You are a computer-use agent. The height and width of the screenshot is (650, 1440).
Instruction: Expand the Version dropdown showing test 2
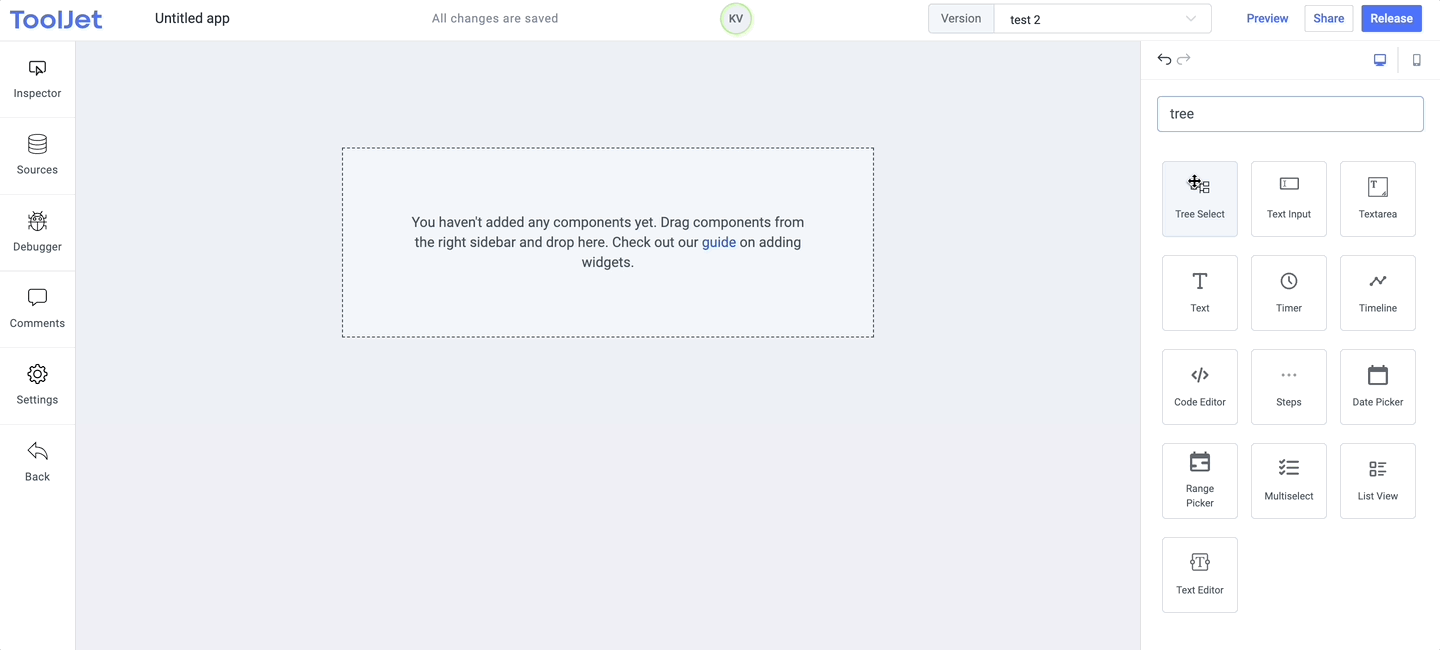coord(1102,19)
